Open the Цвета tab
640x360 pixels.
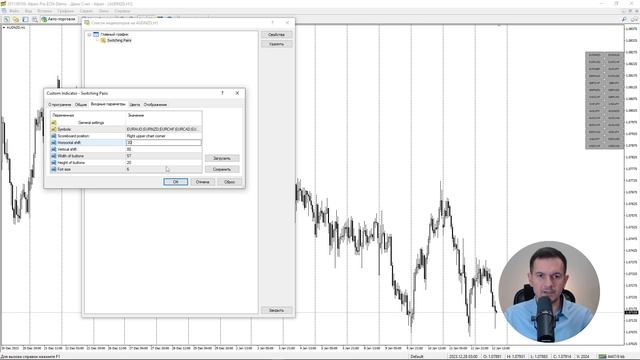[x=135, y=105]
